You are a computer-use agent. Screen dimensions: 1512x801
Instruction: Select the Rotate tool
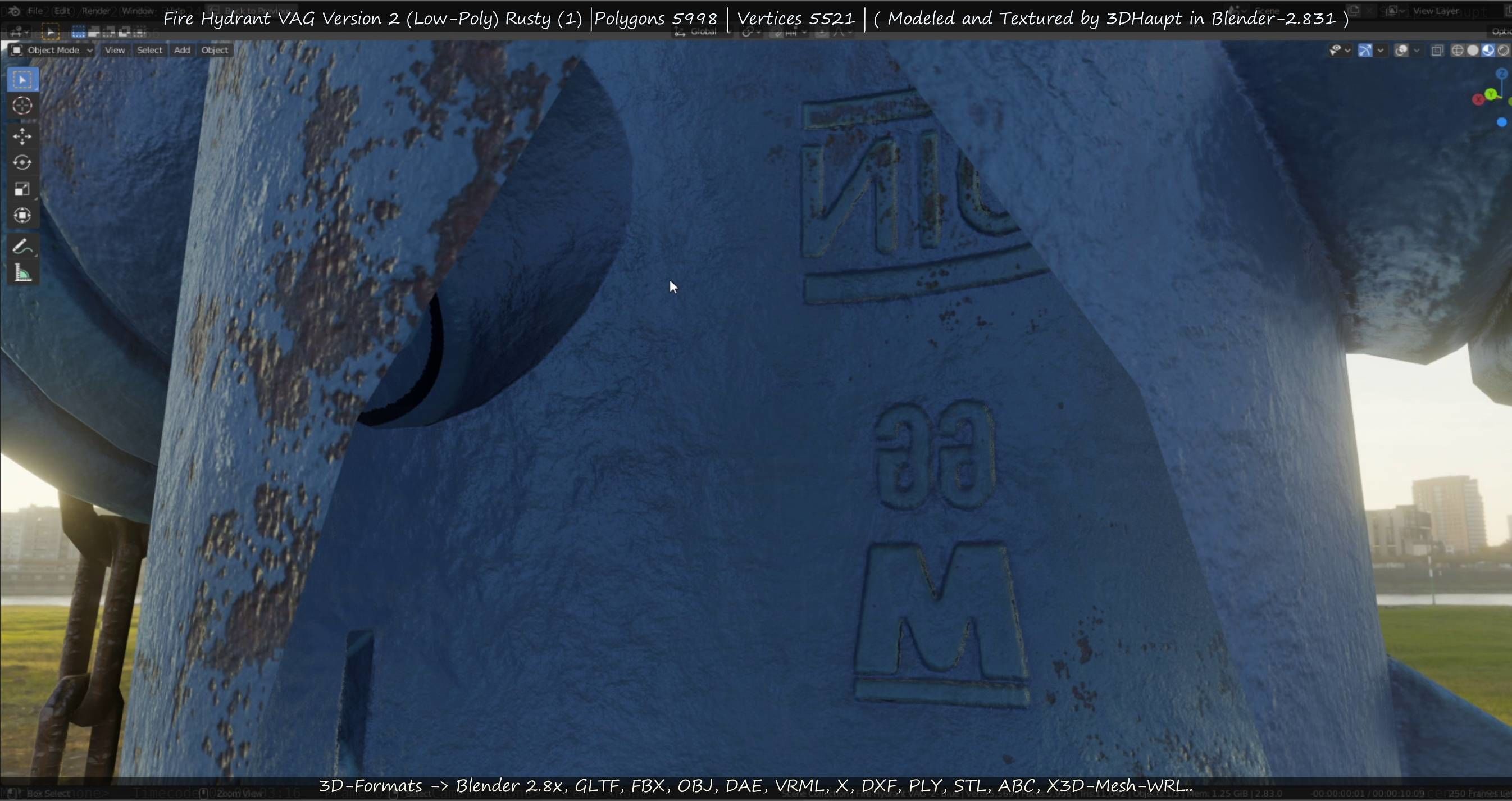point(23,162)
